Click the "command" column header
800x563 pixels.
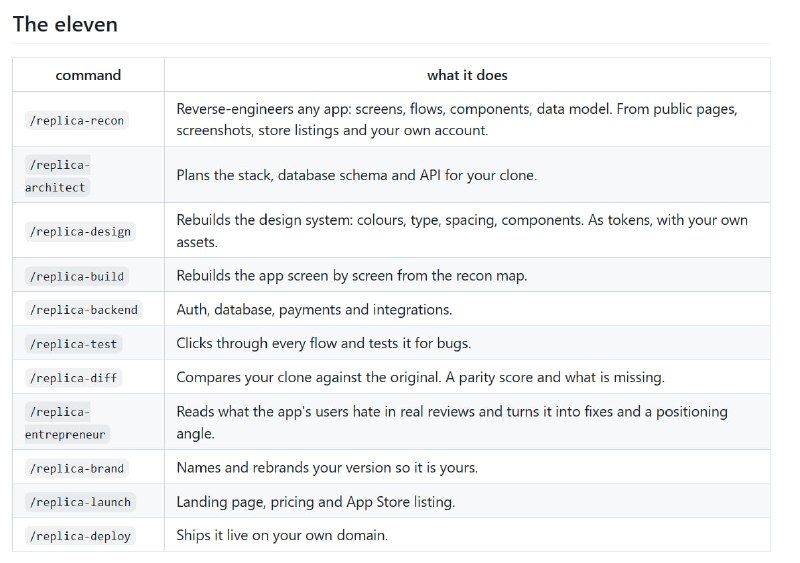click(x=88, y=75)
